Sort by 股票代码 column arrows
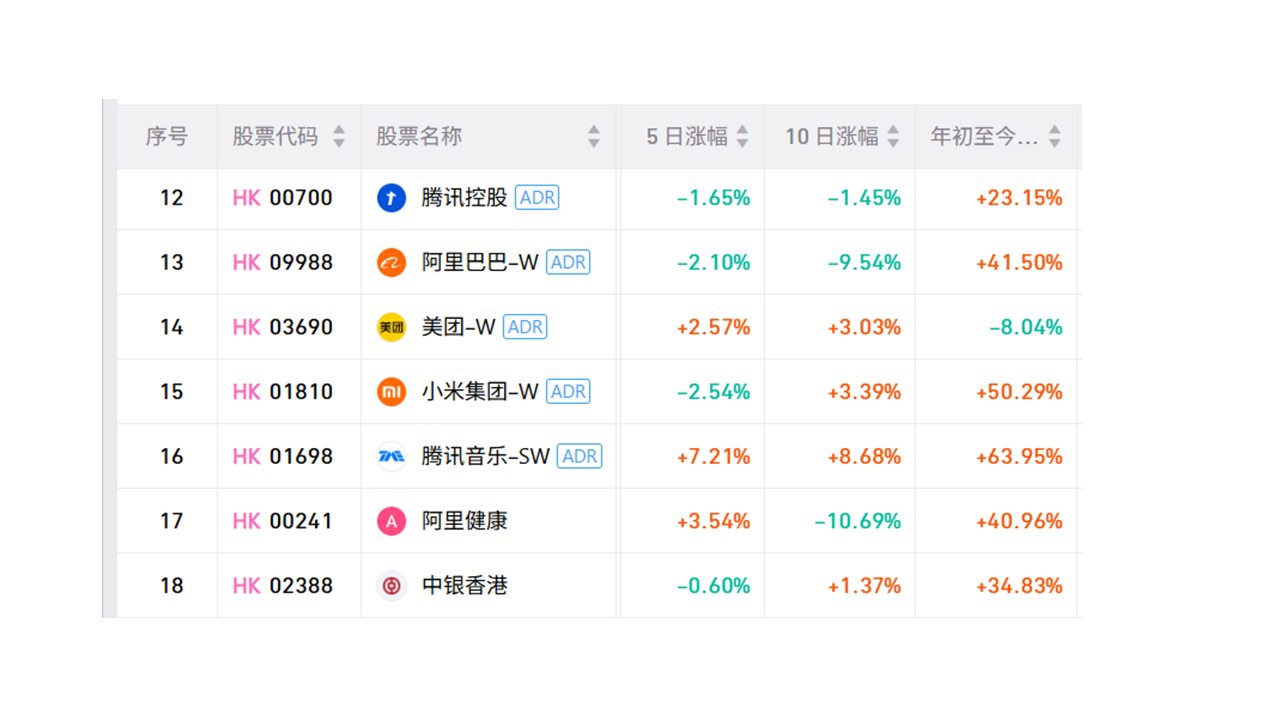 tap(339, 137)
